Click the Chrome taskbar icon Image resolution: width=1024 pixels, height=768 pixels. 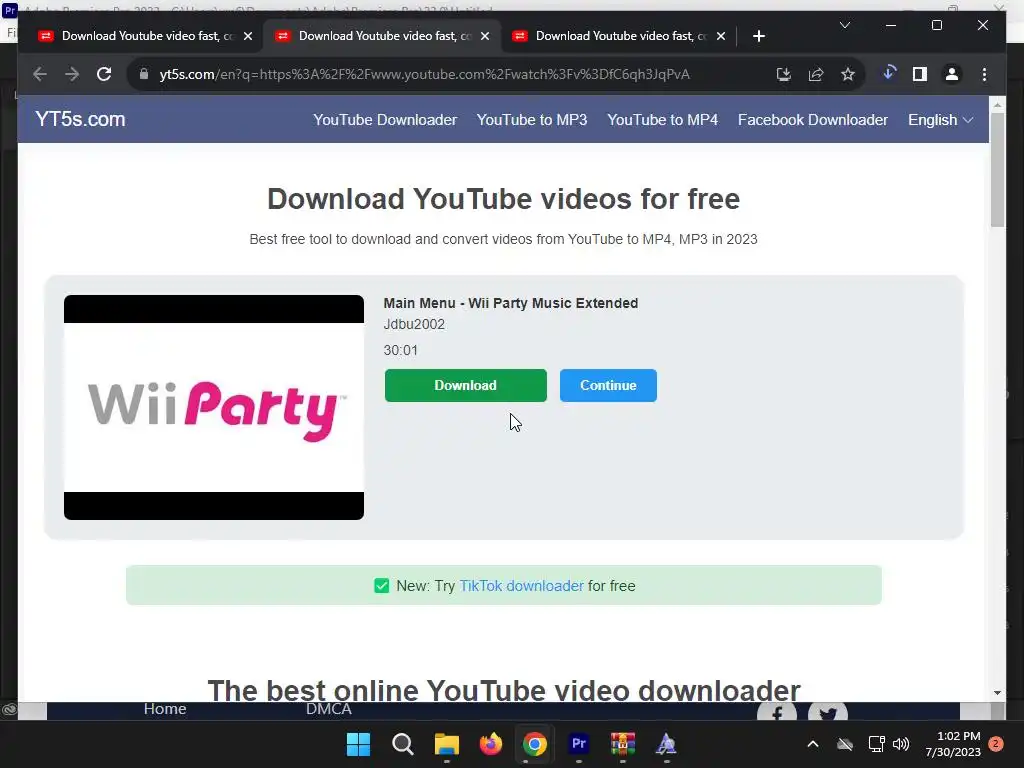[534, 744]
